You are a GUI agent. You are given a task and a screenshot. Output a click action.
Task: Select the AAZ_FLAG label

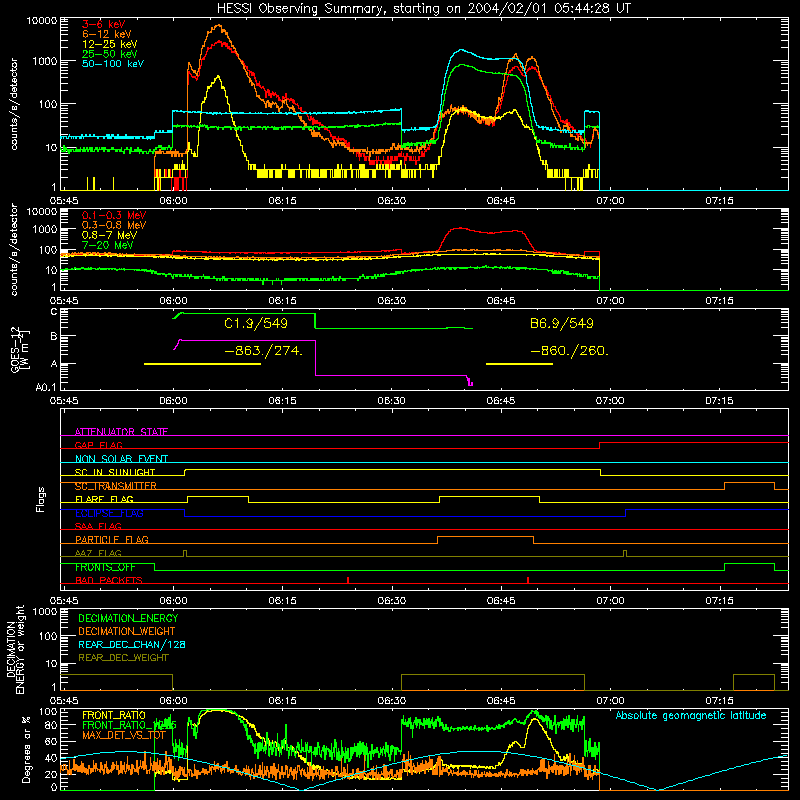[98, 553]
